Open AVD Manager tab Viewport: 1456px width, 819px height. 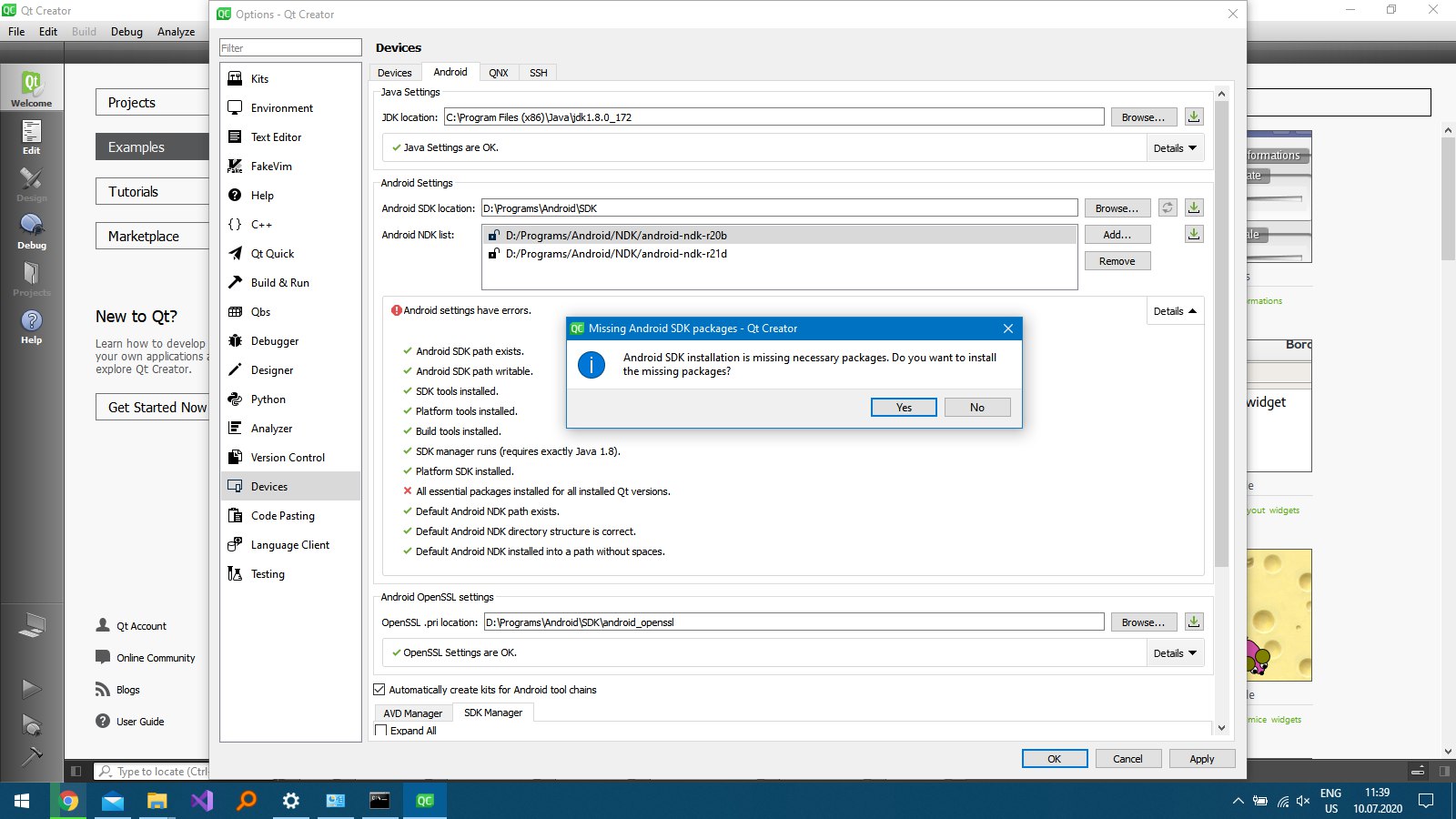coord(412,713)
